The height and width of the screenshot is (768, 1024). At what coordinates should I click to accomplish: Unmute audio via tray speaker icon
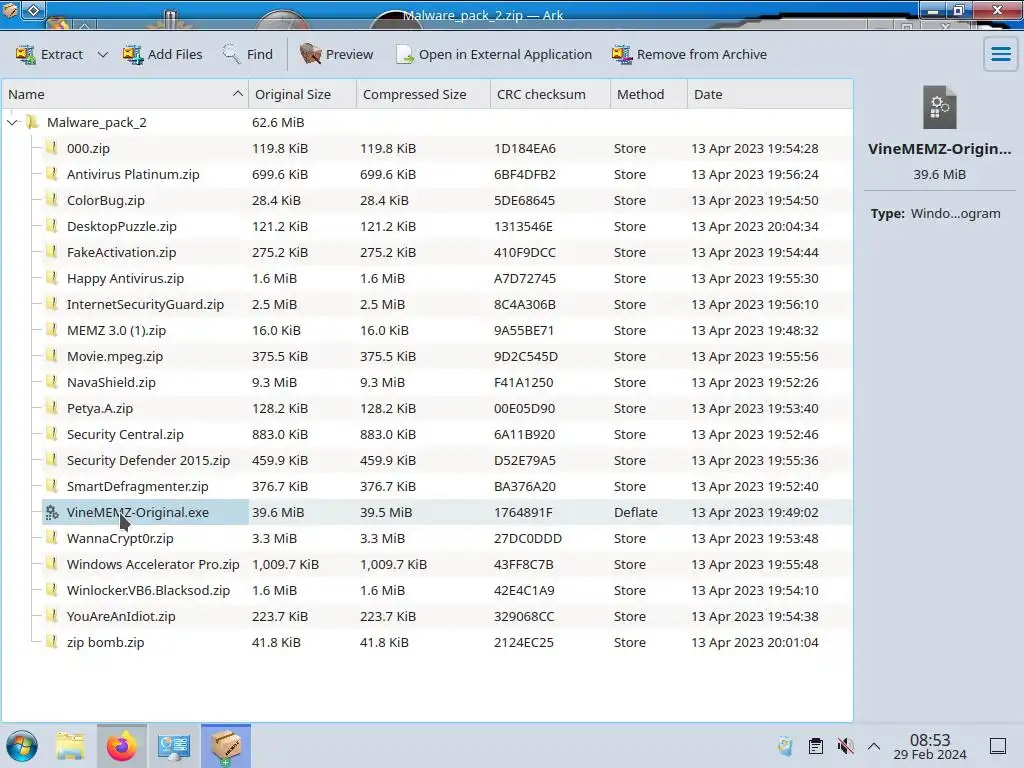pos(845,746)
